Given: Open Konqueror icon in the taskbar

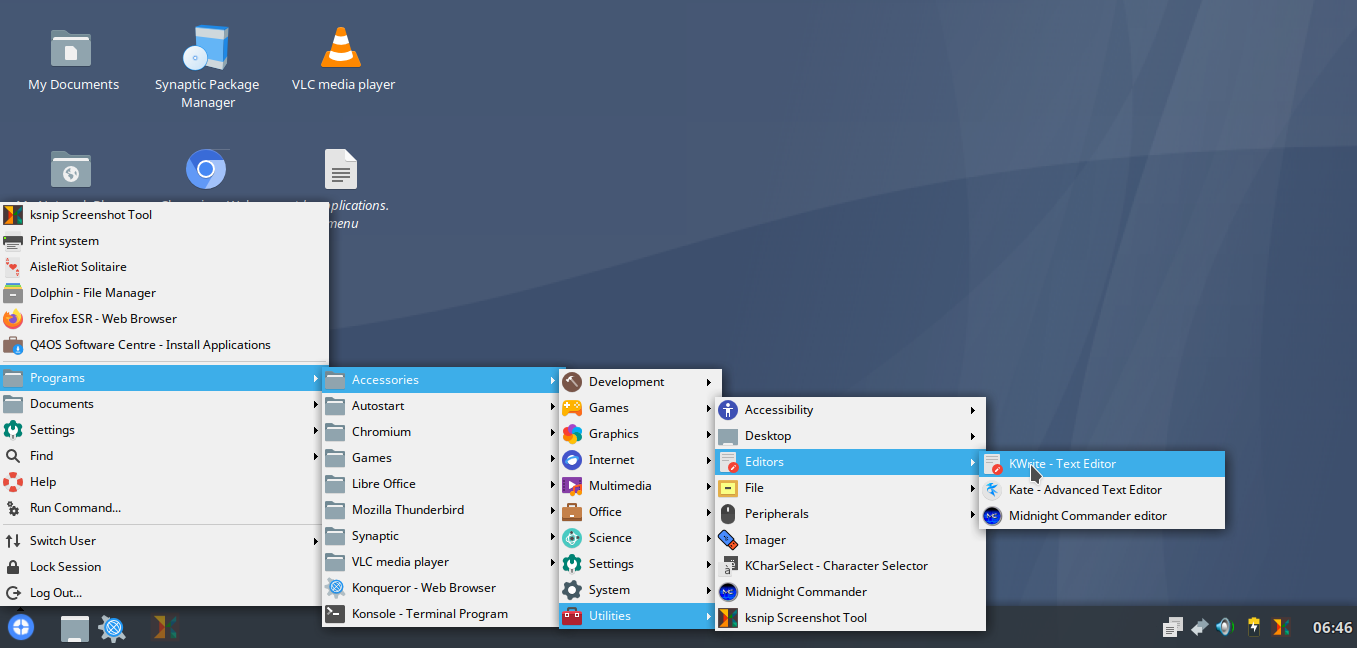Looking at the screenshot, I should [113, 628].
